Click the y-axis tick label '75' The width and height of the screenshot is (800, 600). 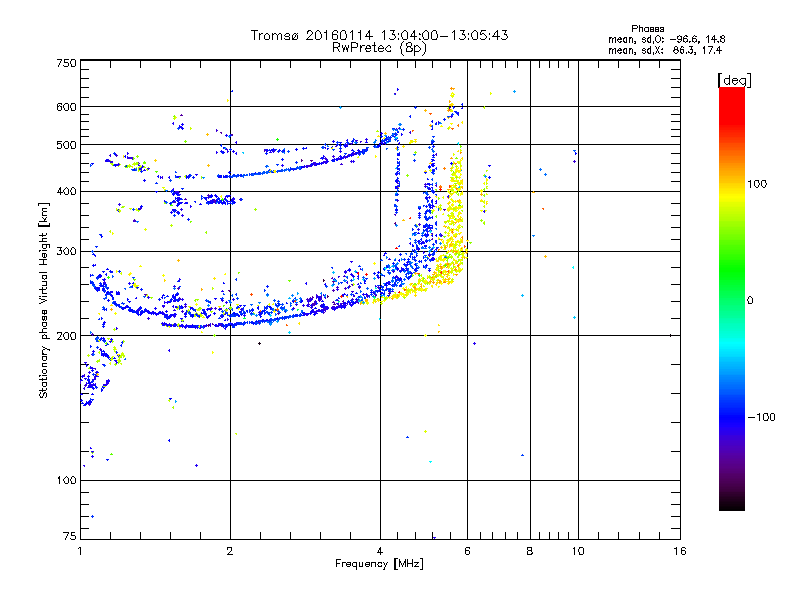click(70, 536)
